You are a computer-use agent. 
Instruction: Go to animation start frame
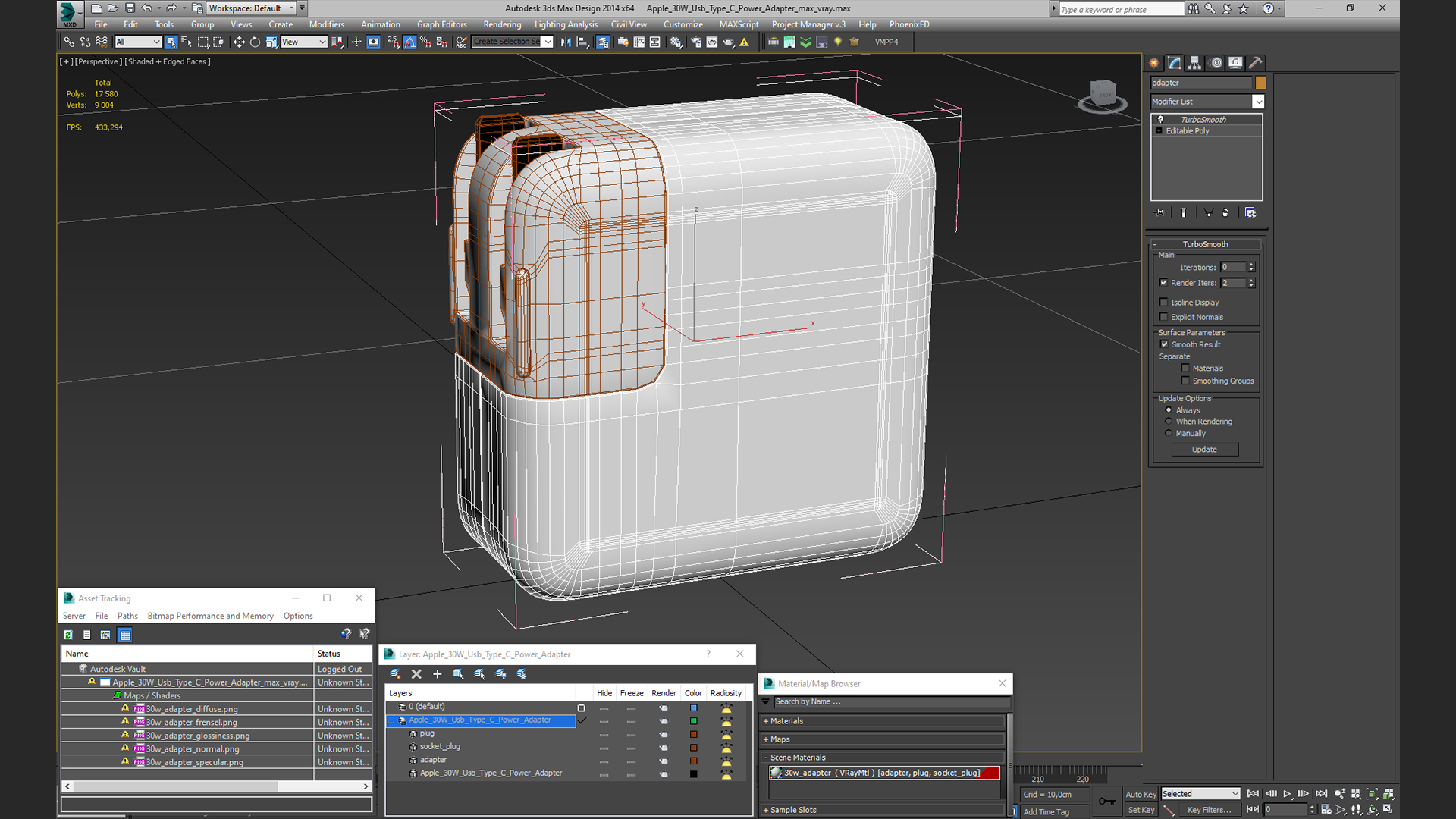(x=1253, y=794)
